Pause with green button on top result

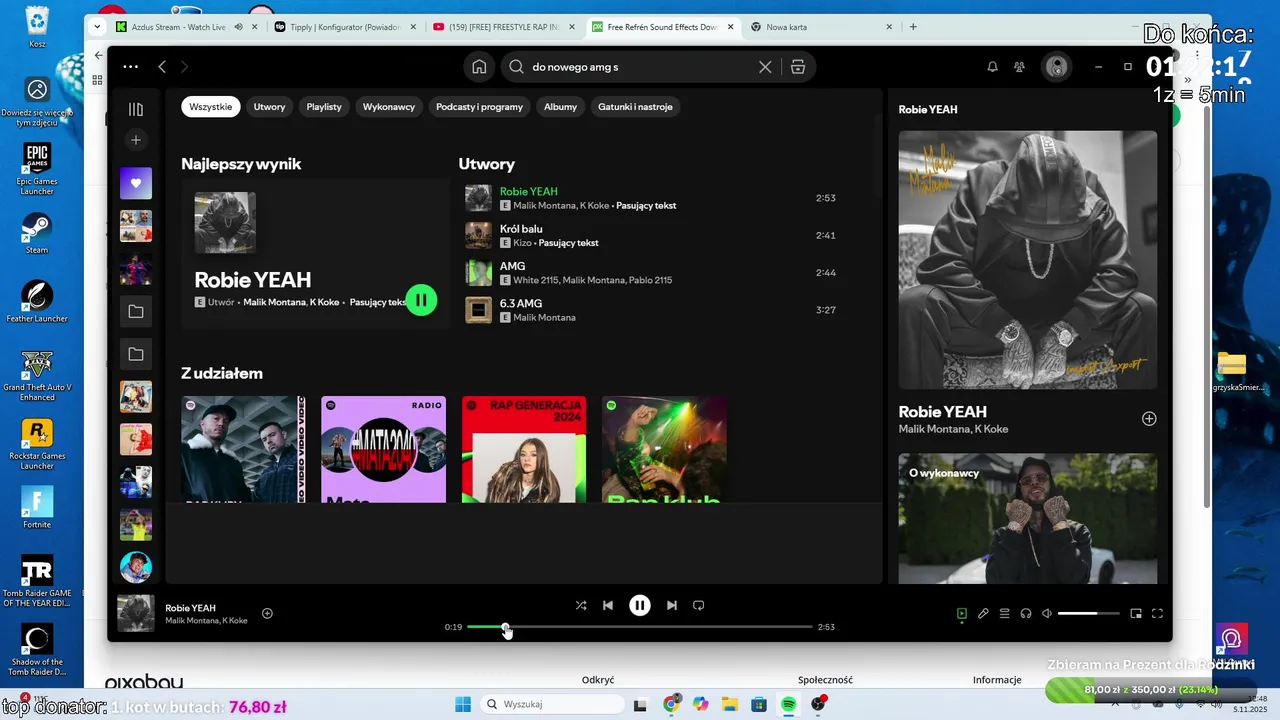[x=421, y=299]
